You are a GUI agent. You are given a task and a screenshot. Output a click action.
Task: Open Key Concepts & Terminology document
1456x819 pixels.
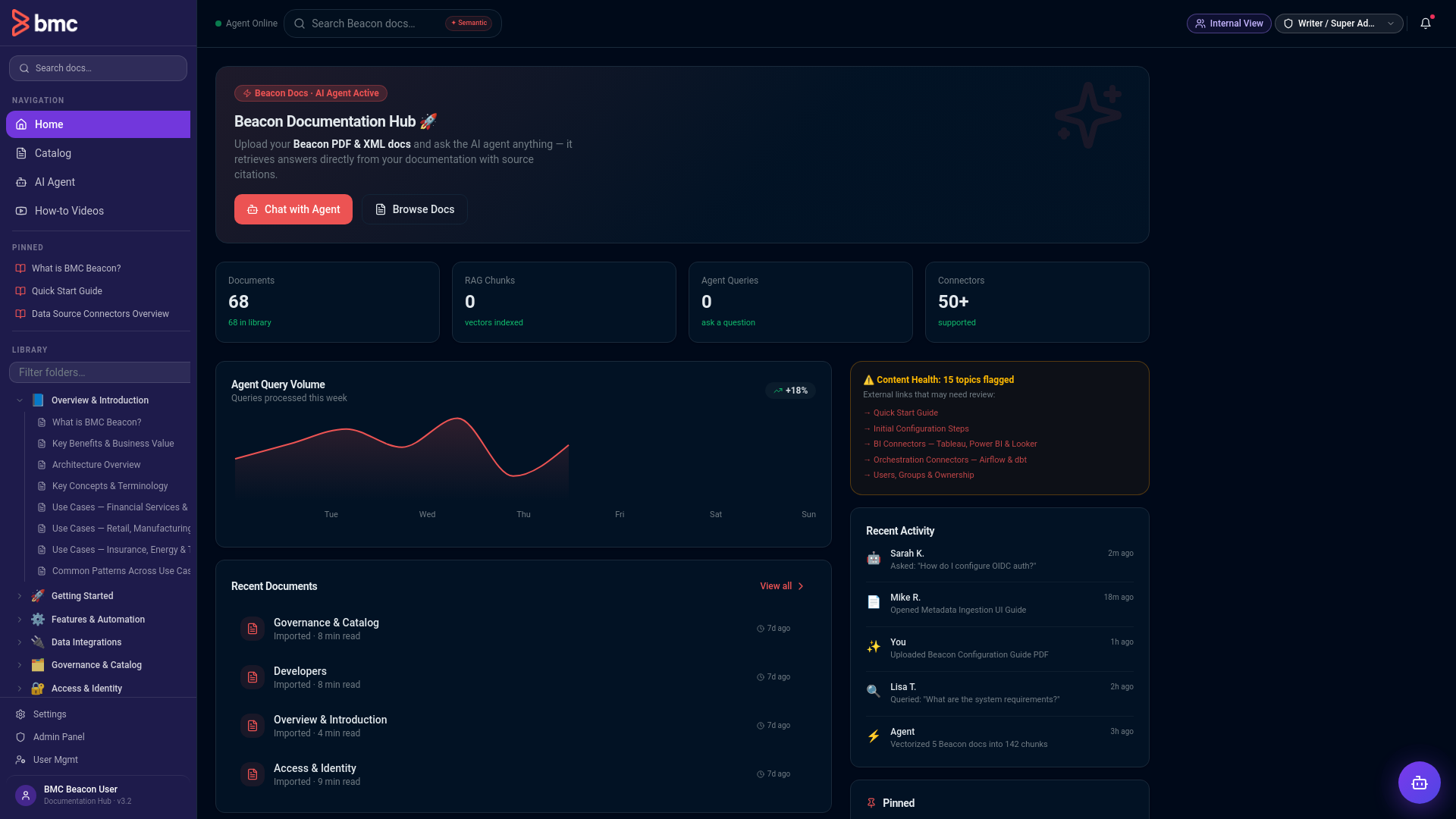click(110, 486)
